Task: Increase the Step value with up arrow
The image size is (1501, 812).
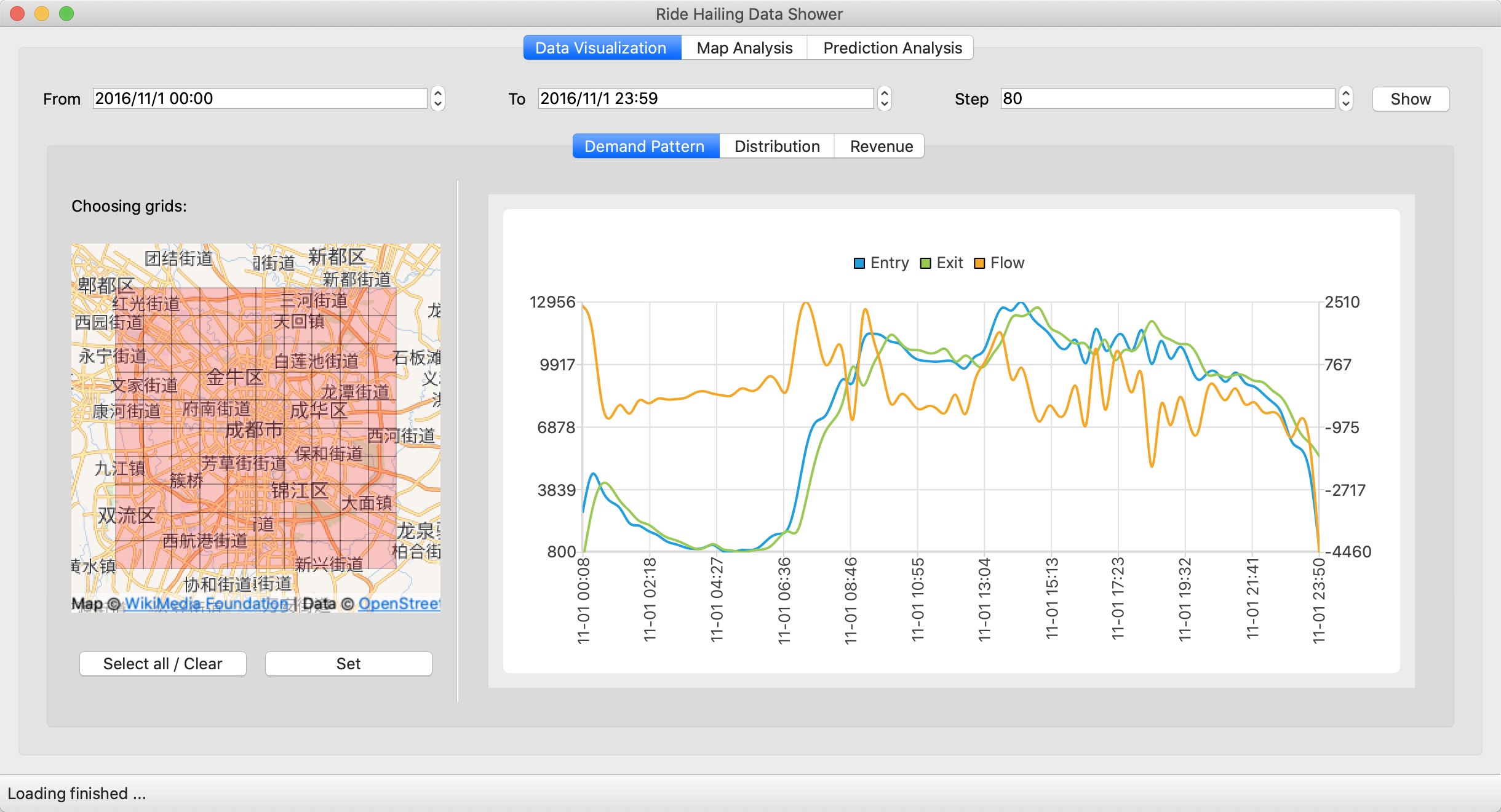Action: pos(1345,94)
